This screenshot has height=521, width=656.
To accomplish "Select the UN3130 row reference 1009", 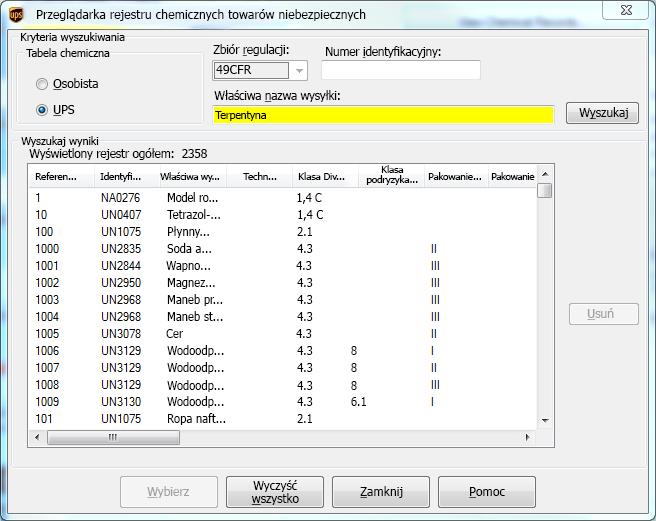I will tap(283, 402).
